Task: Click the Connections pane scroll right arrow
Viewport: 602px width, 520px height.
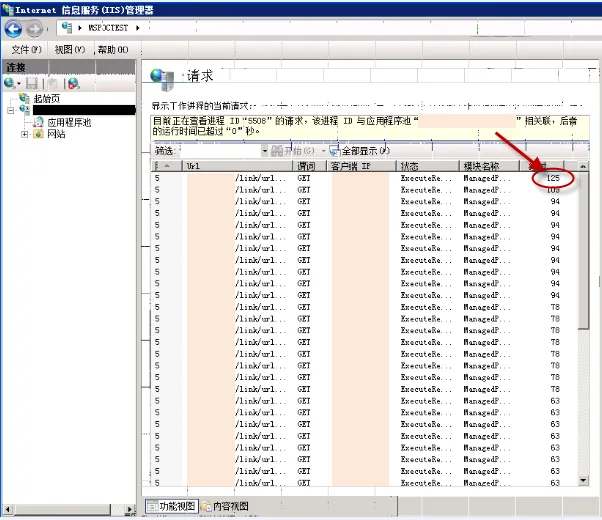Action: [130, 509]
